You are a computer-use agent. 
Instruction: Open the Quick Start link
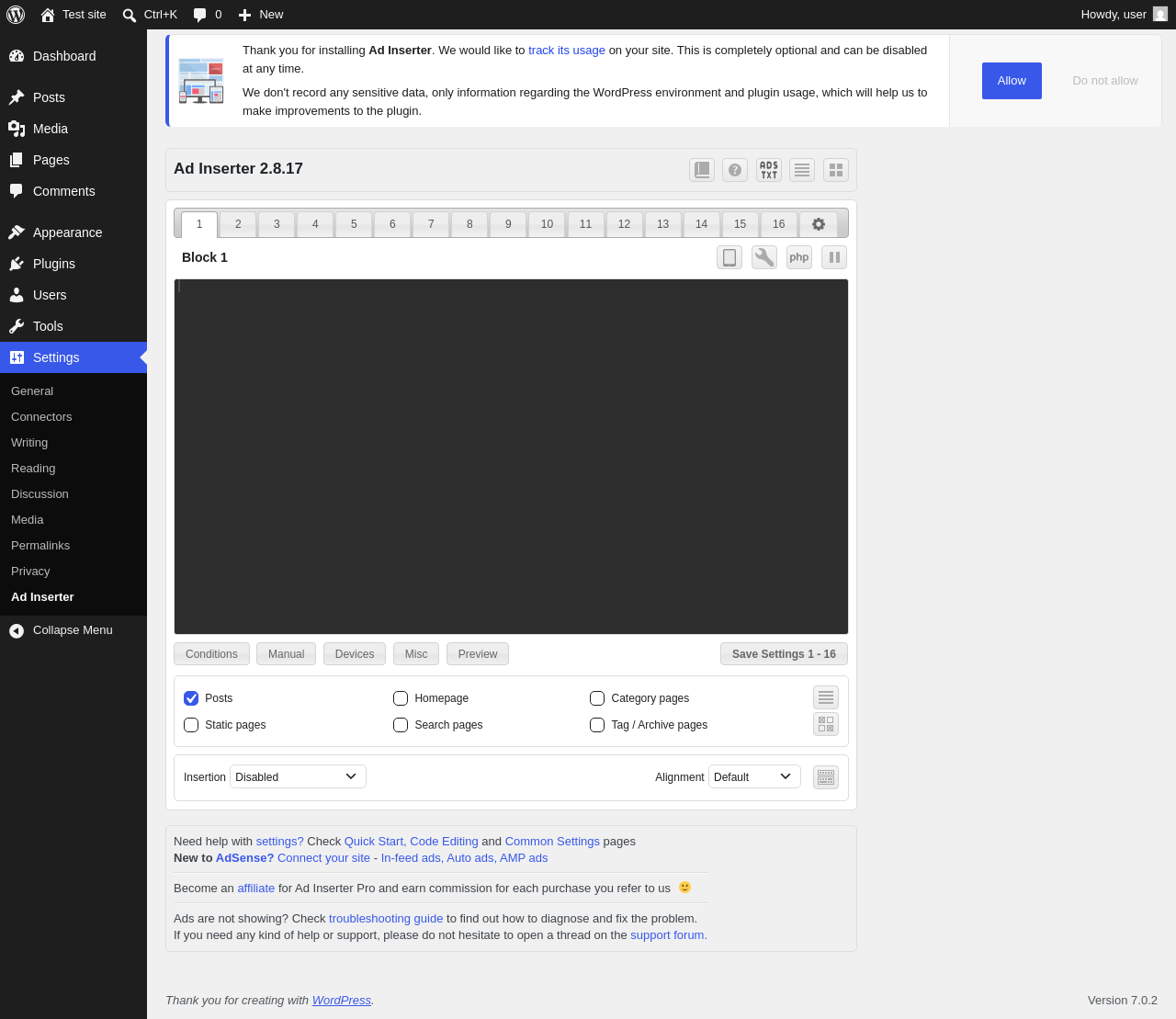coord(374,842)
